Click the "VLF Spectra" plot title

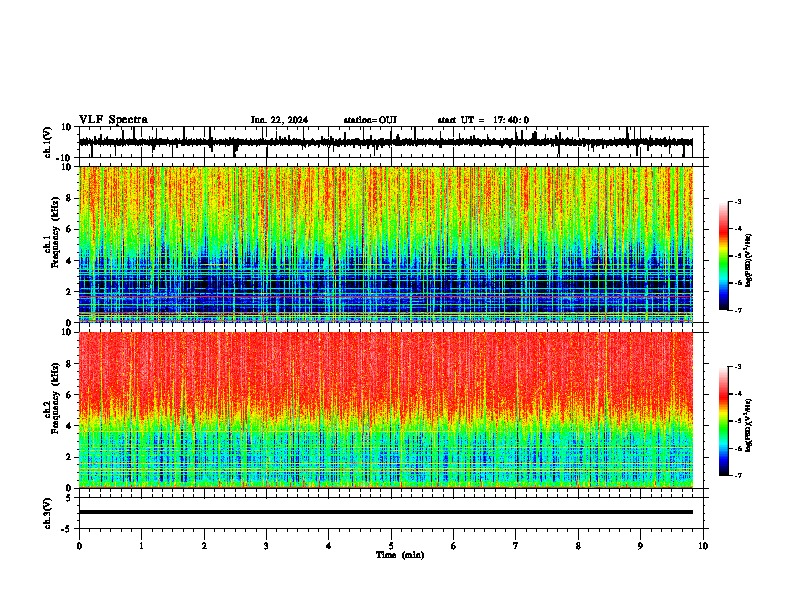coord(113,120)
